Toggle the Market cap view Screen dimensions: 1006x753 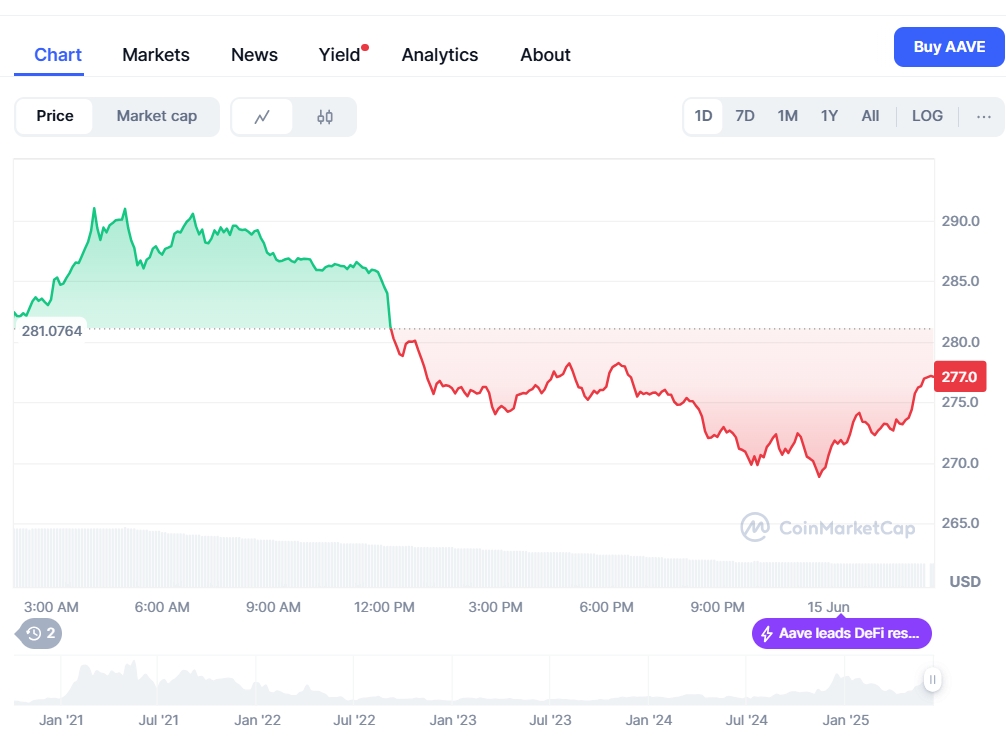(157, 116)
